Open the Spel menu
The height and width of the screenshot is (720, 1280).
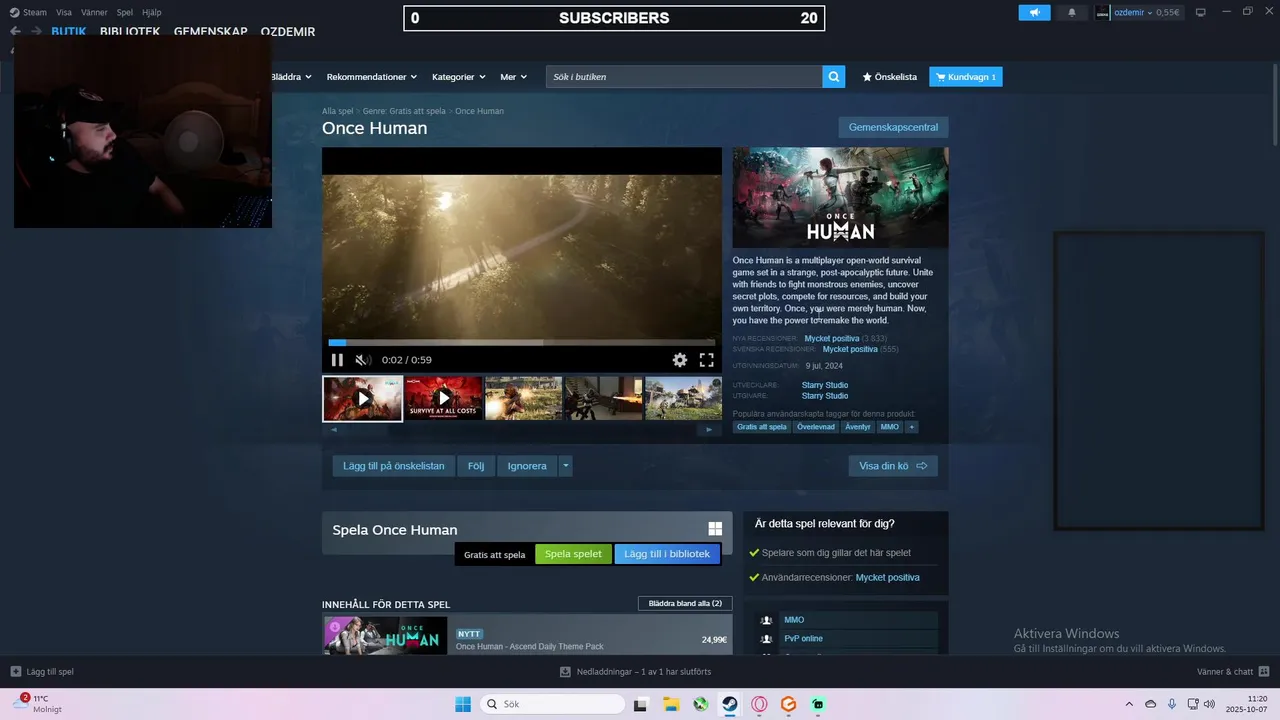(125, 12)
